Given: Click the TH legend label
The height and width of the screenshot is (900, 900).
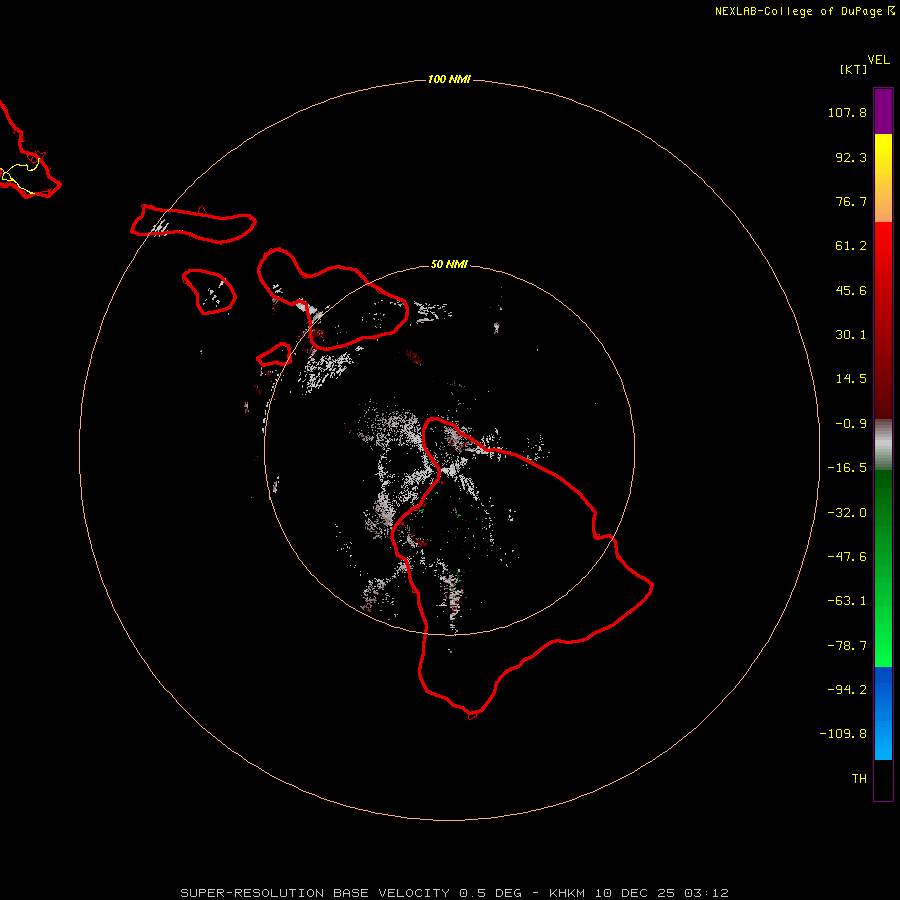Looking at the screenshot, I should click(859, 779).
